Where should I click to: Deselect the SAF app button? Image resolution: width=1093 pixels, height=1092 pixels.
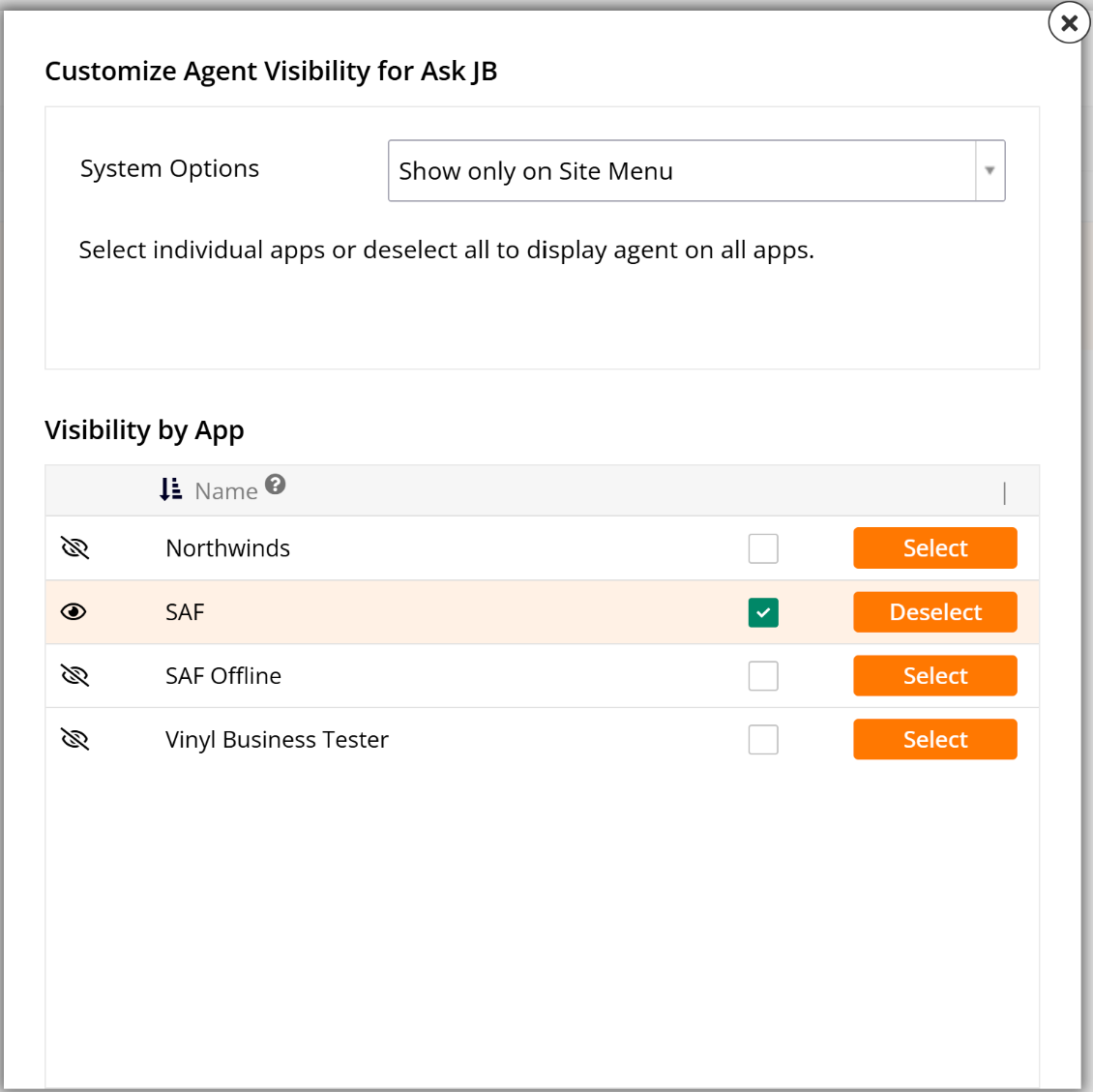[934, 612]
